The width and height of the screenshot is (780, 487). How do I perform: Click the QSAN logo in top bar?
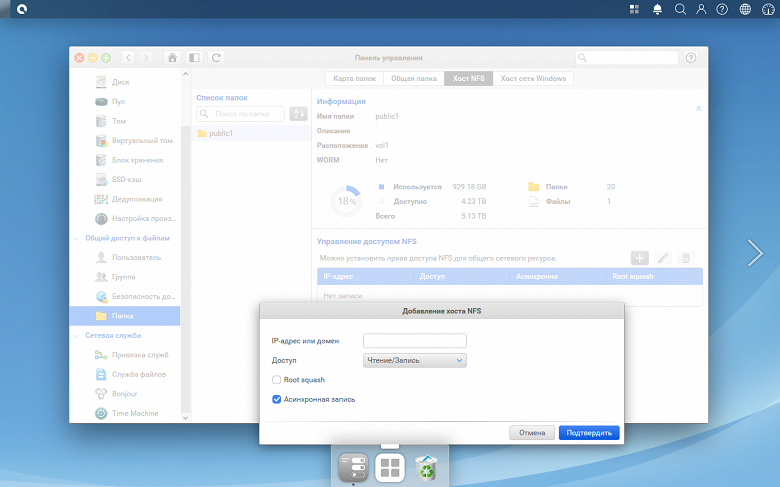pyautogui.click(x=21, y=9)
